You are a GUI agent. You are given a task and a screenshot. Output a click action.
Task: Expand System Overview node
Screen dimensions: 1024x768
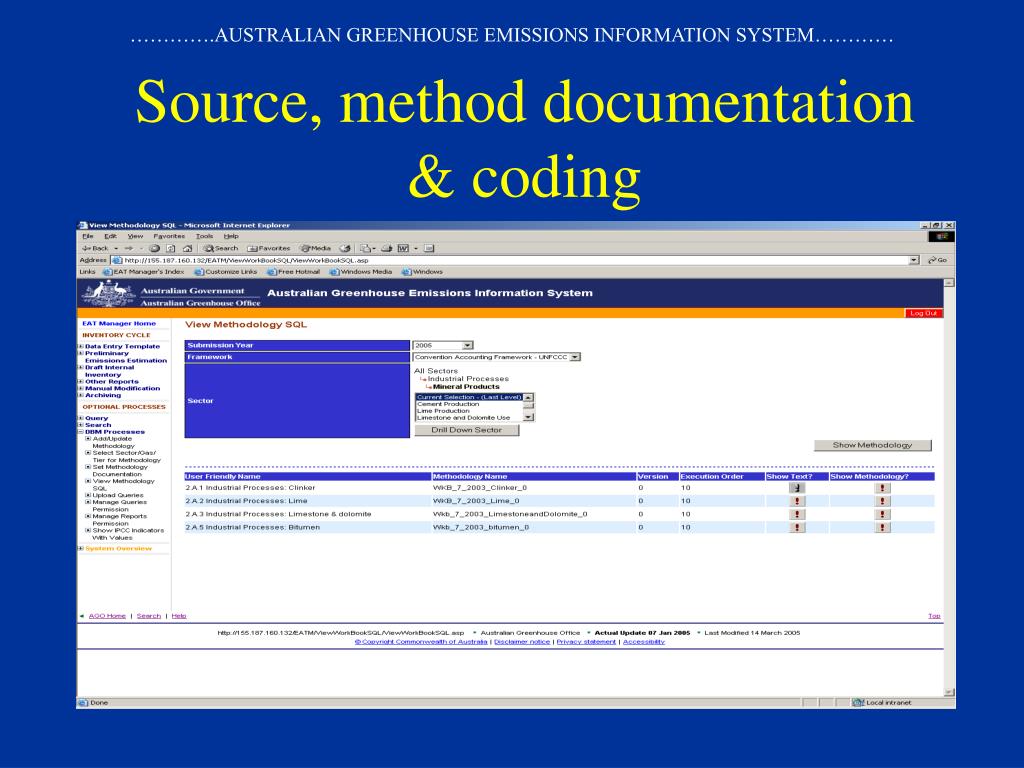81,549
